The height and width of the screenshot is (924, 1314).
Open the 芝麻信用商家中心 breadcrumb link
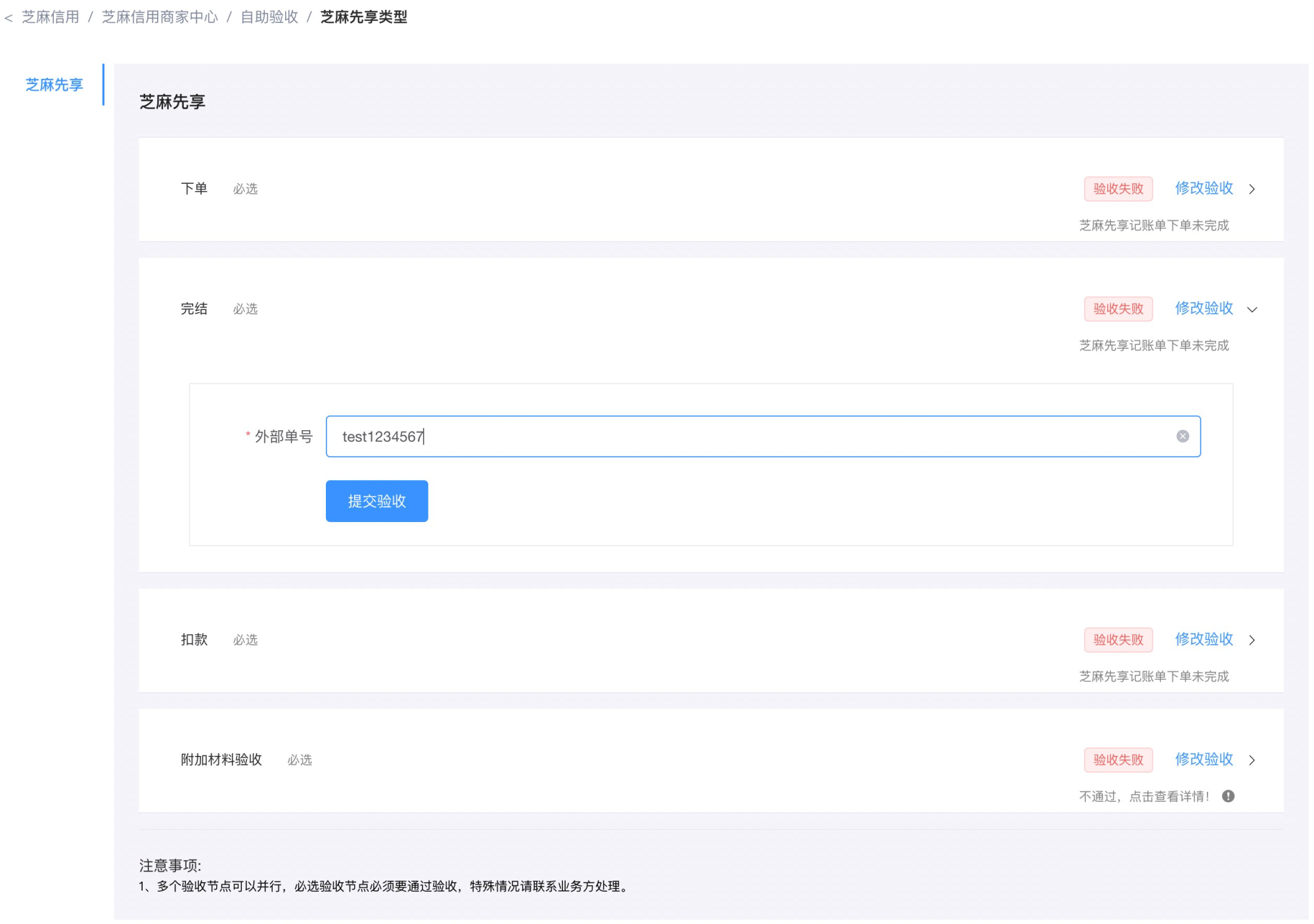coord(160,17)
